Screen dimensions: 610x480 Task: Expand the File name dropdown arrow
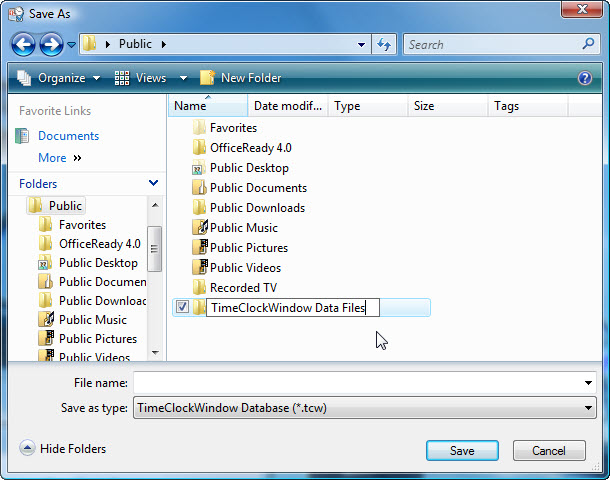(588, 383)
